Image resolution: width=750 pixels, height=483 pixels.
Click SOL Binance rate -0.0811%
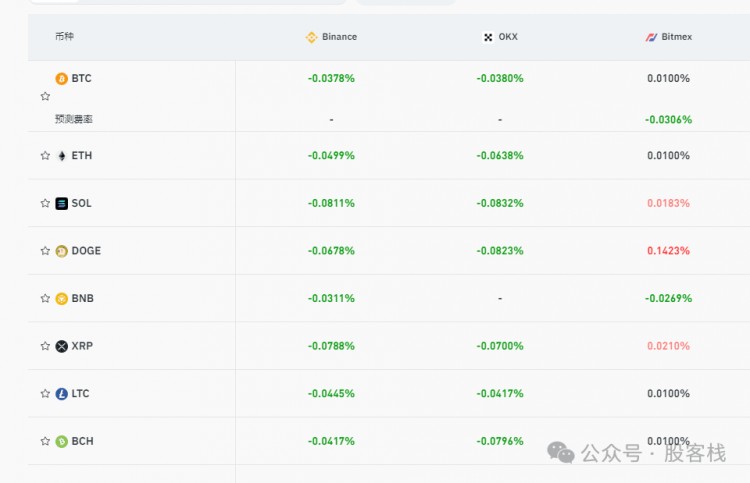331,203
